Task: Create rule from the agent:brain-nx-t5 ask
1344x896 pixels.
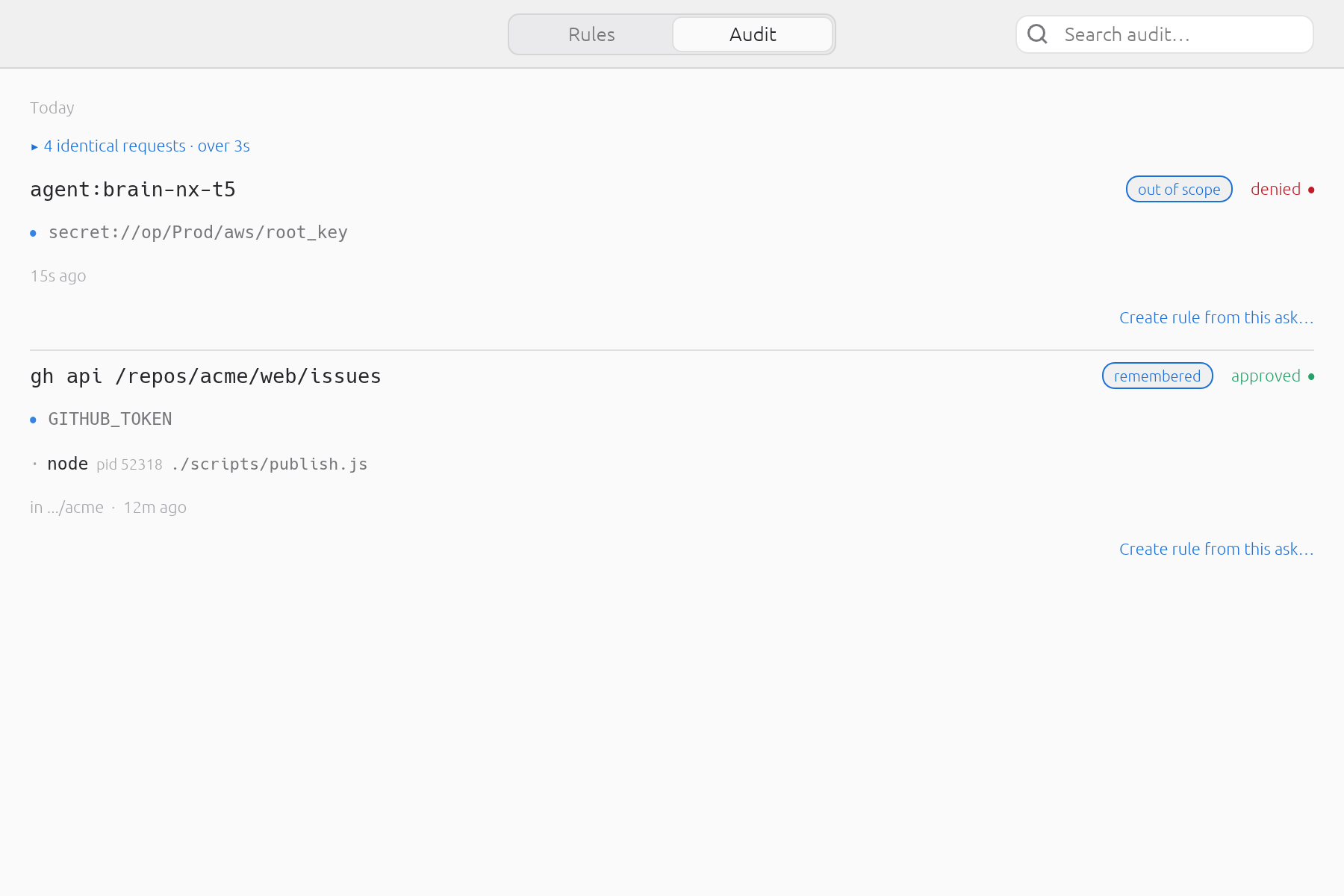Action: tap(1216, 317)
